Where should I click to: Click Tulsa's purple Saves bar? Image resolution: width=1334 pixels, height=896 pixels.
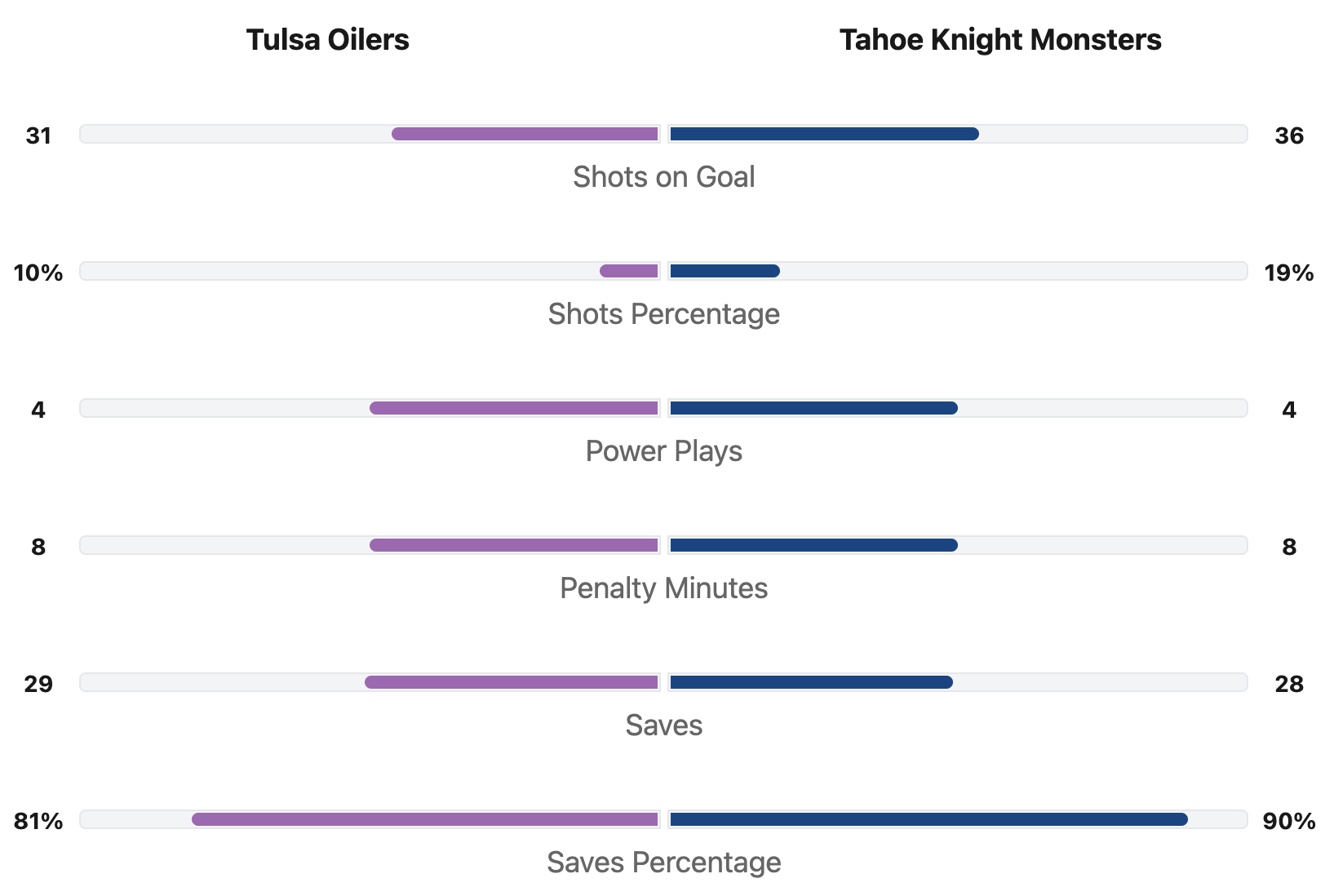tap(512, 682)
